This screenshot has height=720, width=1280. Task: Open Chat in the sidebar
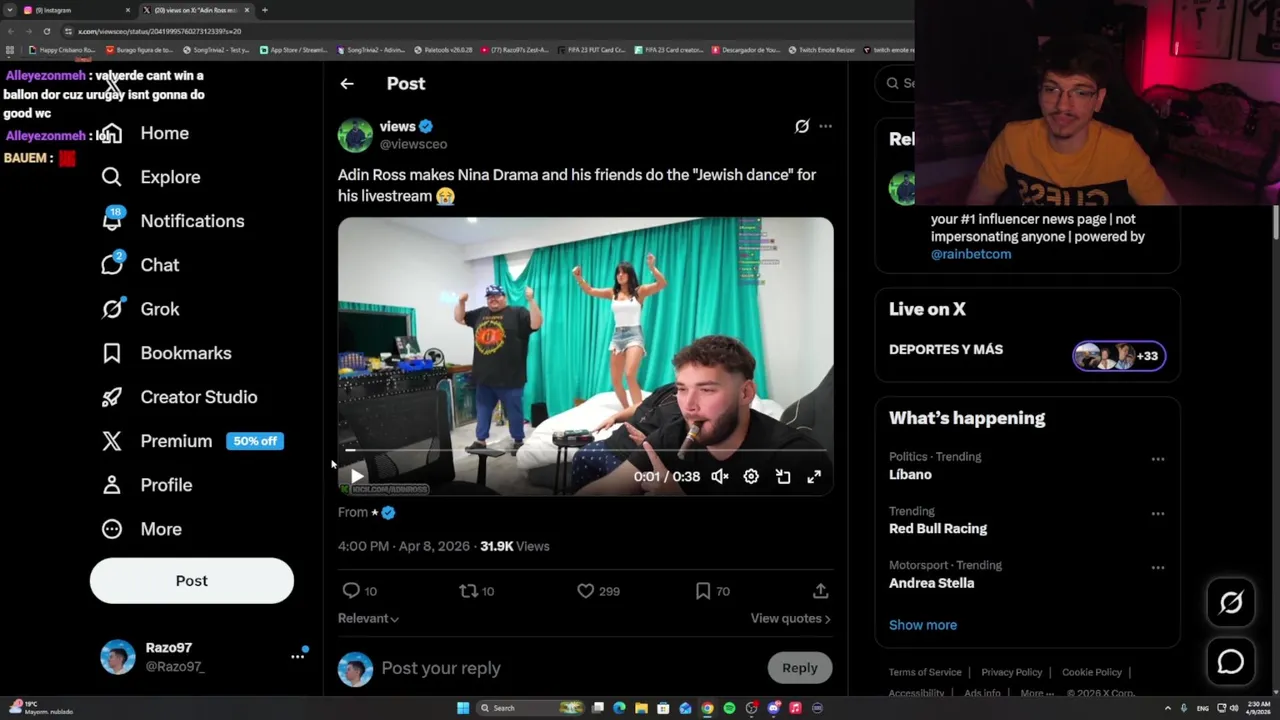(x=140, y=265)
